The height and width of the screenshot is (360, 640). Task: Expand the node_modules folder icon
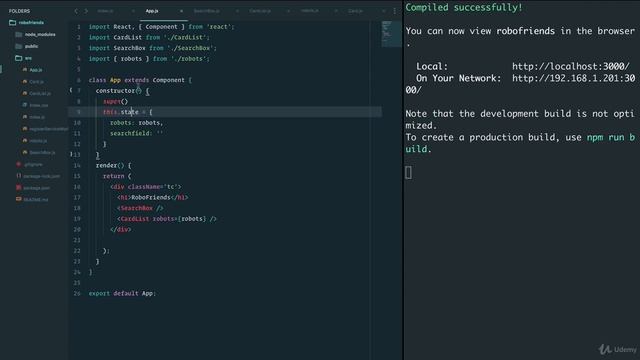tap(19, 34)
